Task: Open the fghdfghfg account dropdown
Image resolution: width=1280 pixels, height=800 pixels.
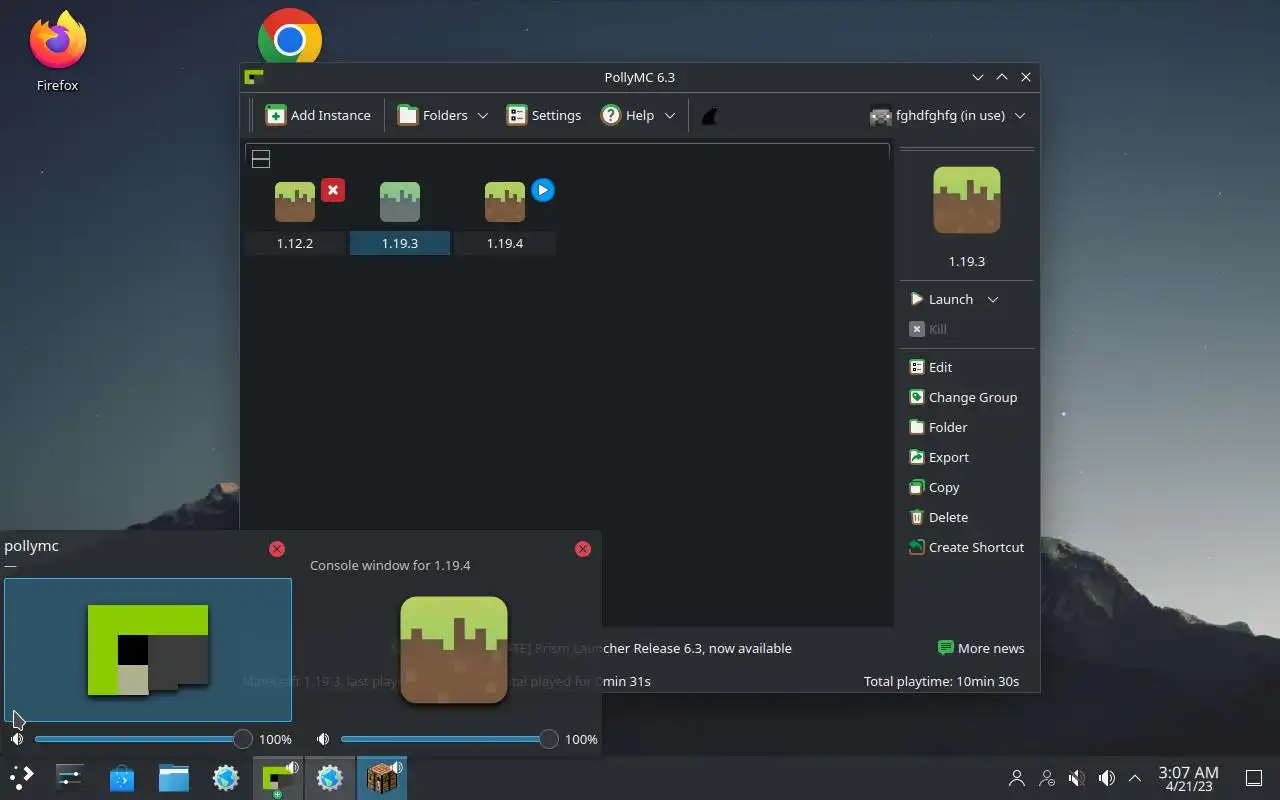Action: coord(947,115)
